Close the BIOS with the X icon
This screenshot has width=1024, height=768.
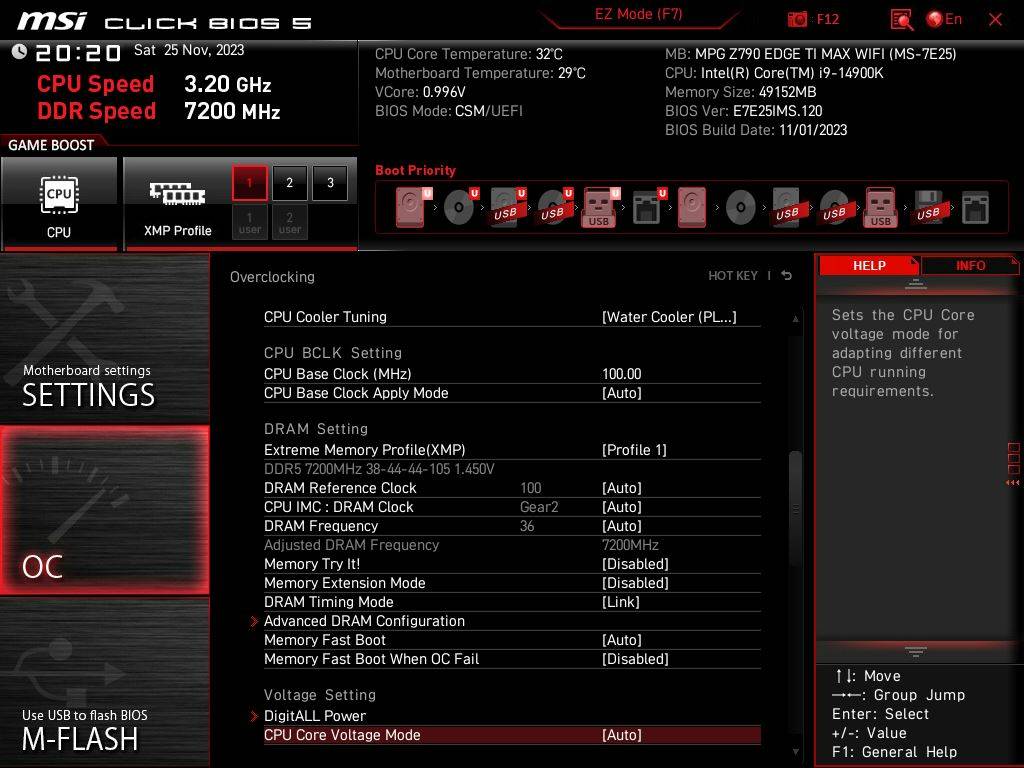pos(995,20)
